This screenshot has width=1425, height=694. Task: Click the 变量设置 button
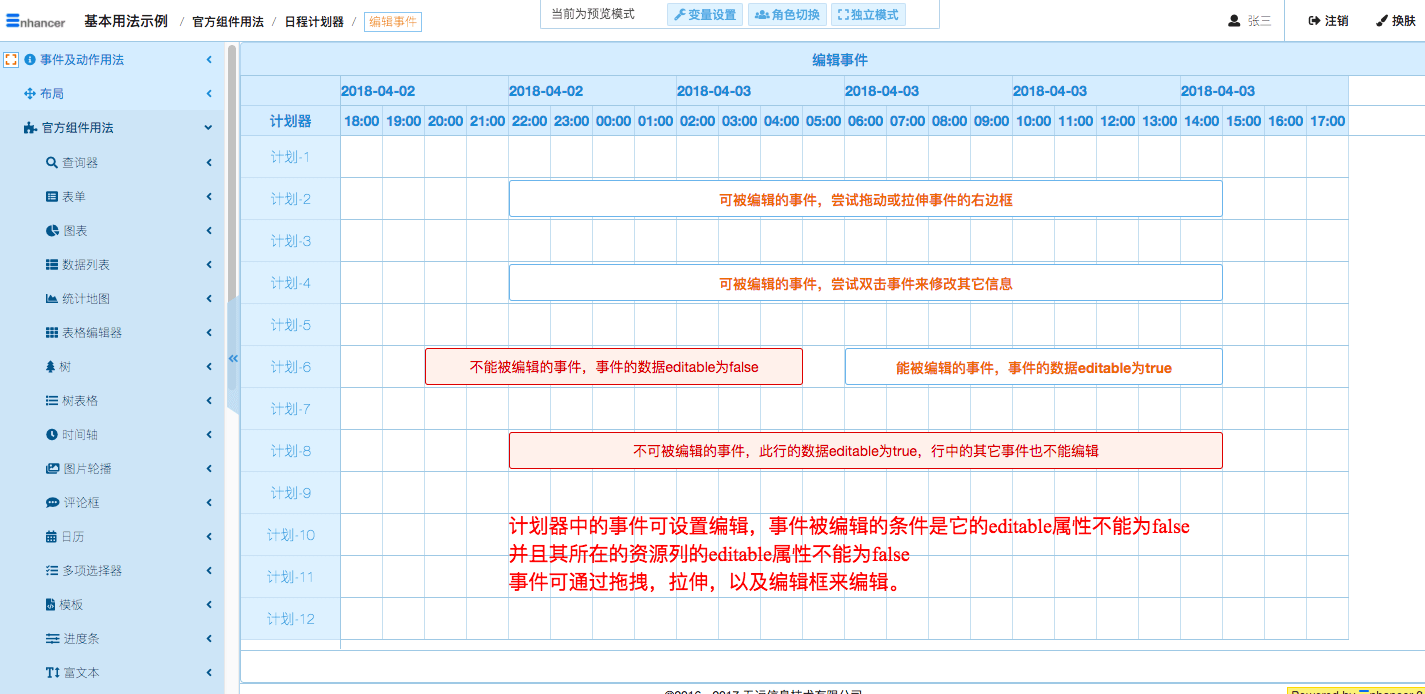click(x=704, y=15)
